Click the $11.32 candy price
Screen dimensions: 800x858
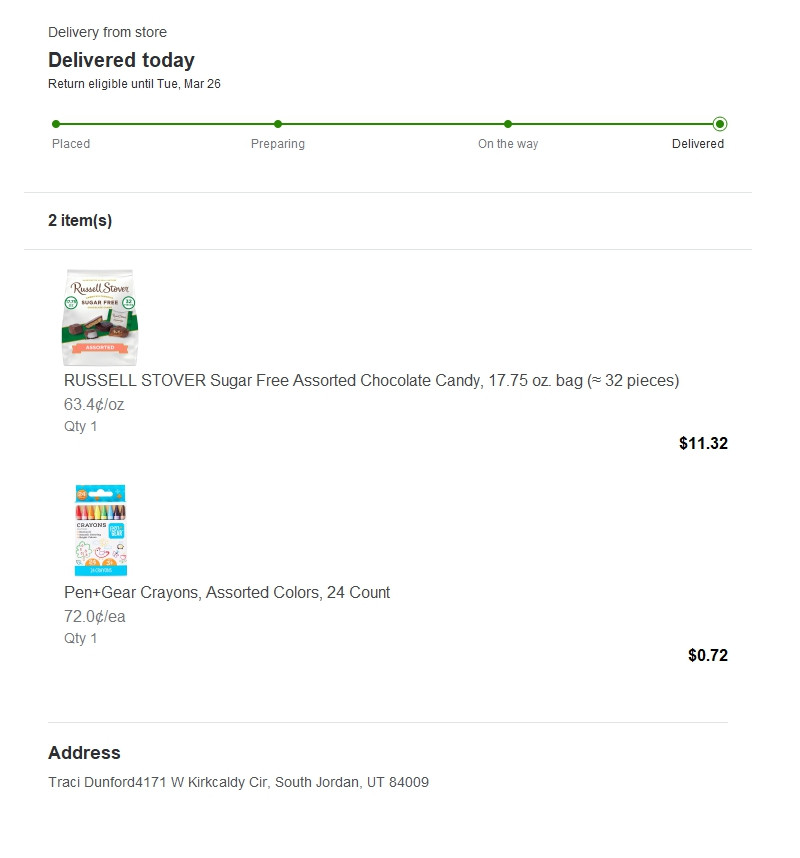pos(703,443)
